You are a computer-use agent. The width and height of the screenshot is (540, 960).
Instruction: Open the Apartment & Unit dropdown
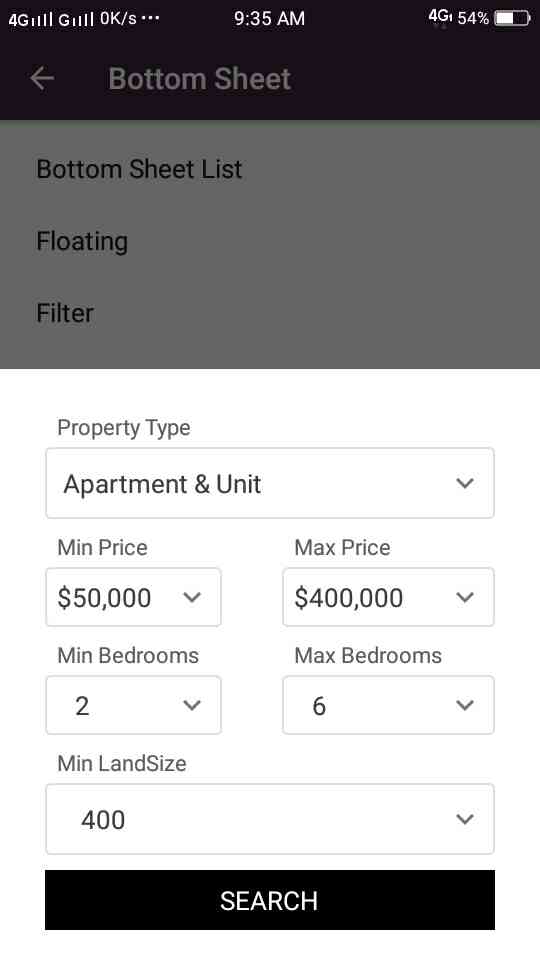(270, 483)
